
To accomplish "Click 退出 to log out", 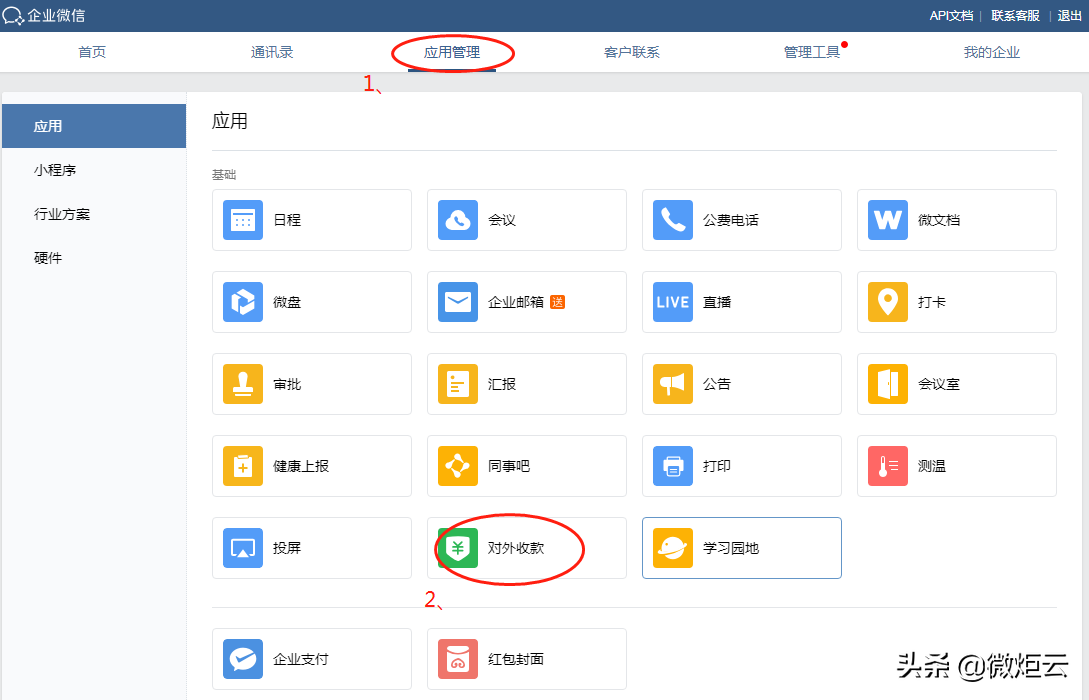I will coord(1069,15).
